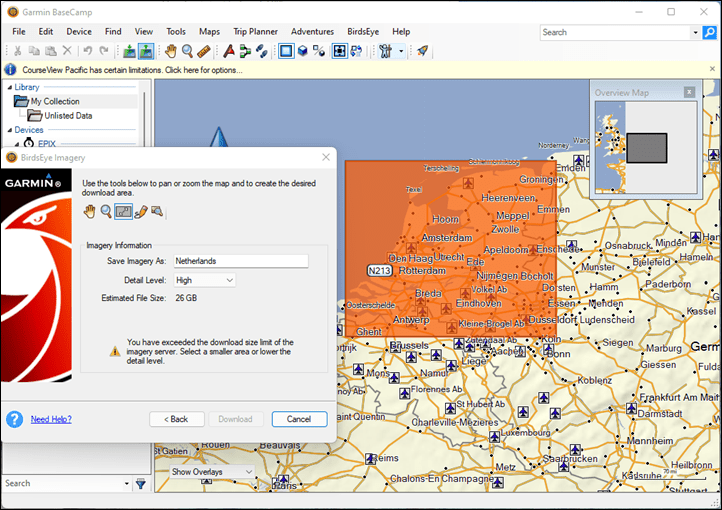Open the Show Overlays dropdown on map
This screenshot has width=722, height=510.
pyautogui.click(x=212, y=472)
